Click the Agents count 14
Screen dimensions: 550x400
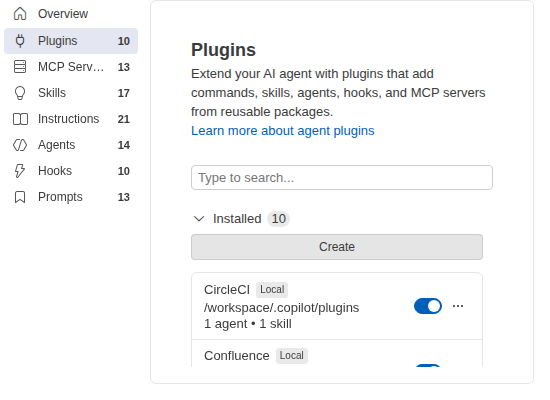(123, 145)
